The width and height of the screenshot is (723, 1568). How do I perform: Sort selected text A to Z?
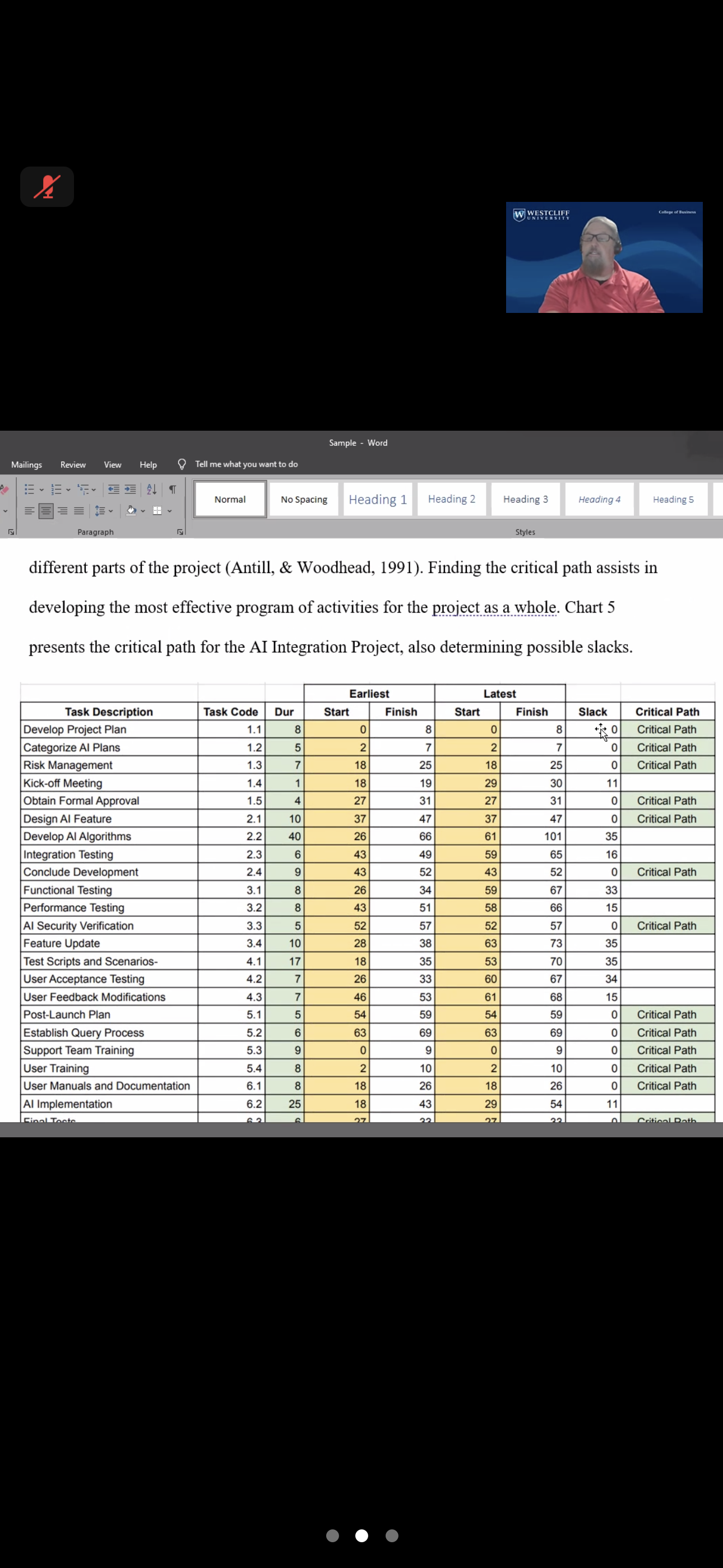coord(152,490)
